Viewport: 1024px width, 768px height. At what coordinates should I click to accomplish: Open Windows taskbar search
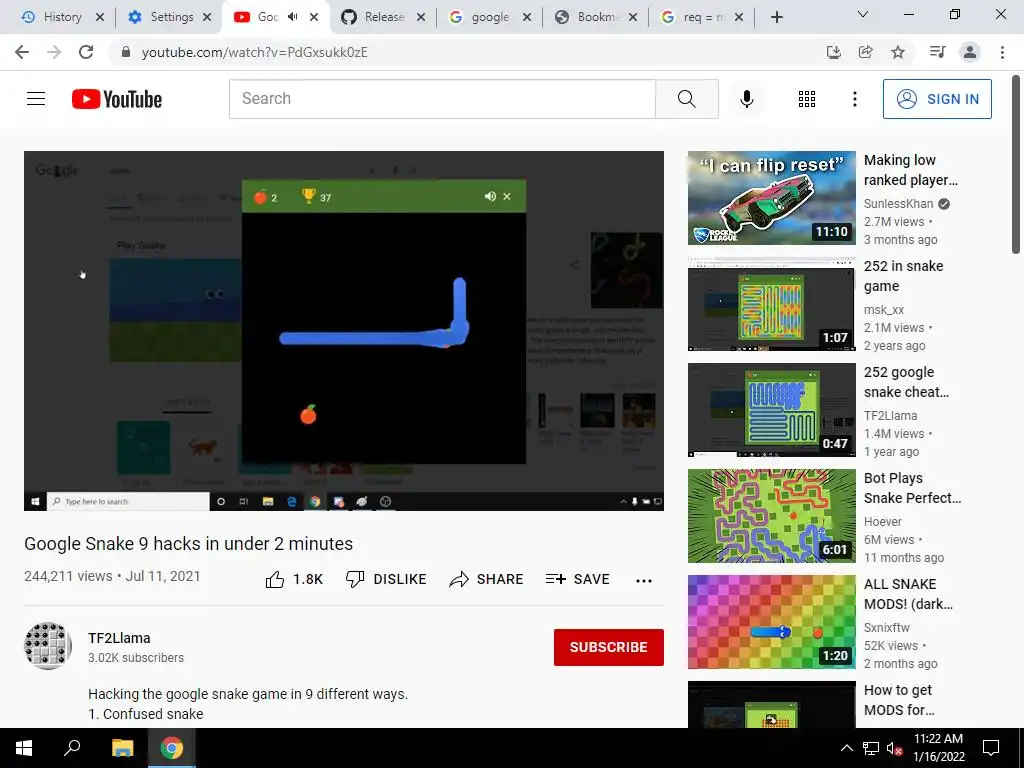[72, 748]
